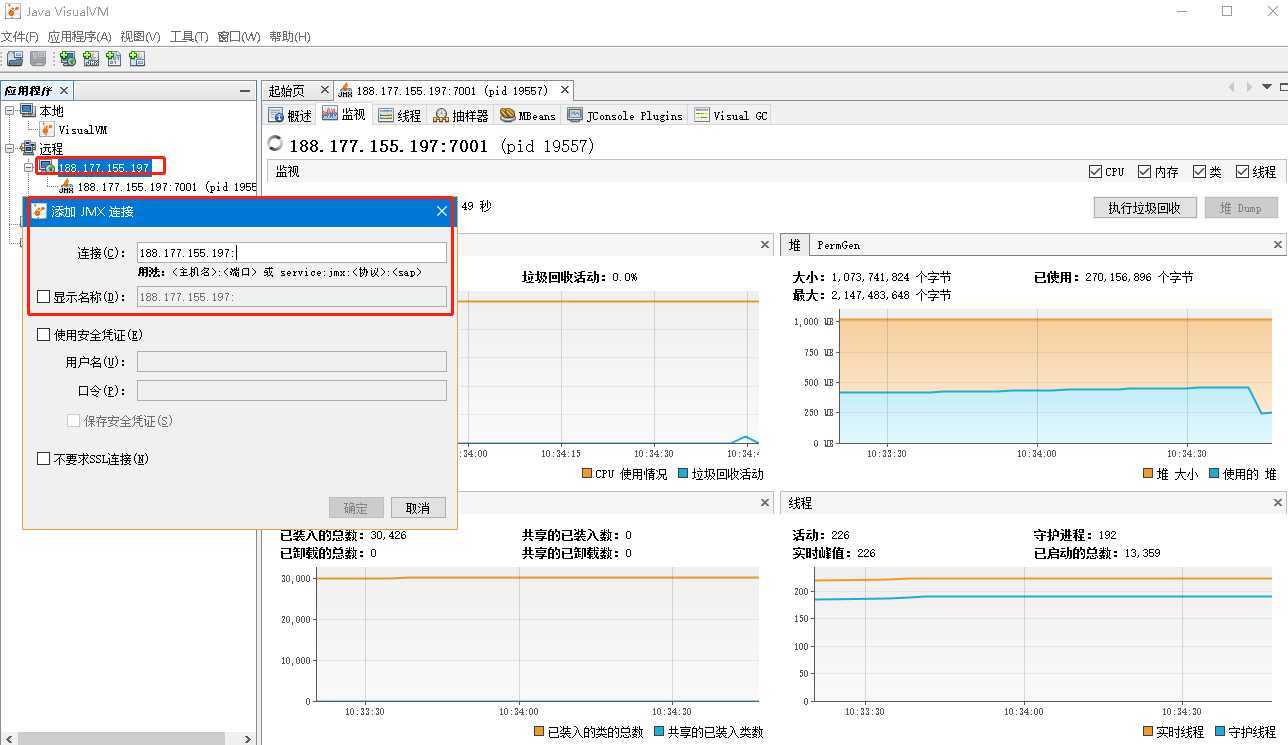This screenshot has height=745, width=1288.
Task: Click the blue 垃圾回收活动 legend swatch
Action: click(683, 474)
